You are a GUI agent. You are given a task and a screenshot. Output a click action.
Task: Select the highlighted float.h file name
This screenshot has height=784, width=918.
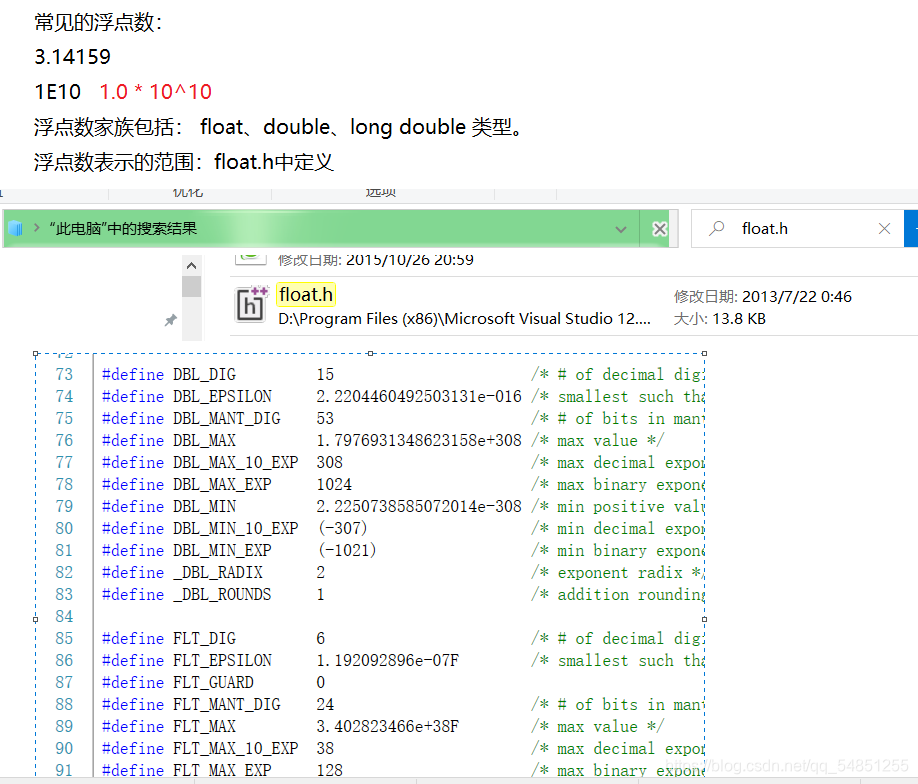pyautogui.click(x=306, y=295)
